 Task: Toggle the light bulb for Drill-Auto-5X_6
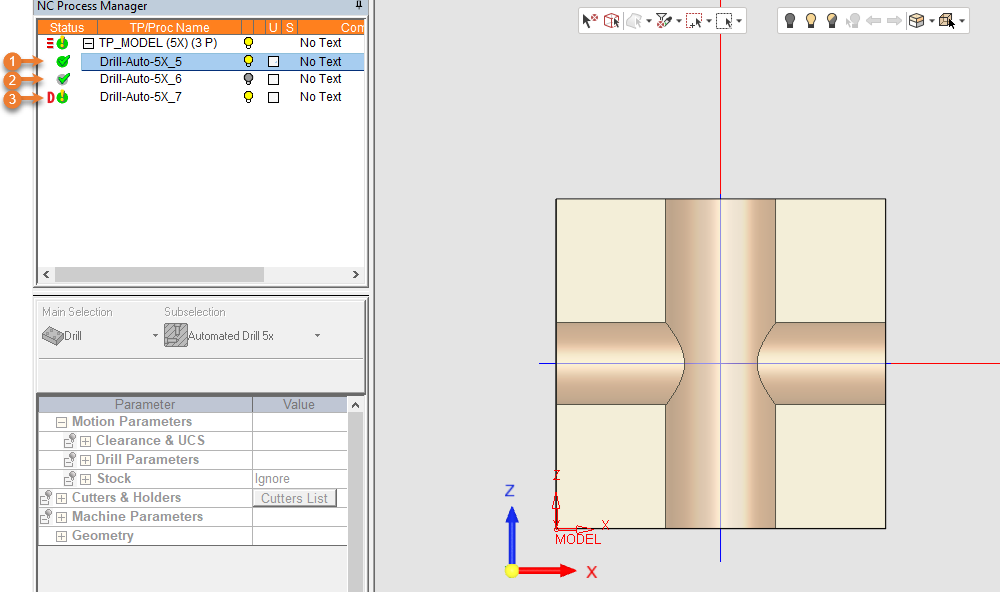coord(249,79)
